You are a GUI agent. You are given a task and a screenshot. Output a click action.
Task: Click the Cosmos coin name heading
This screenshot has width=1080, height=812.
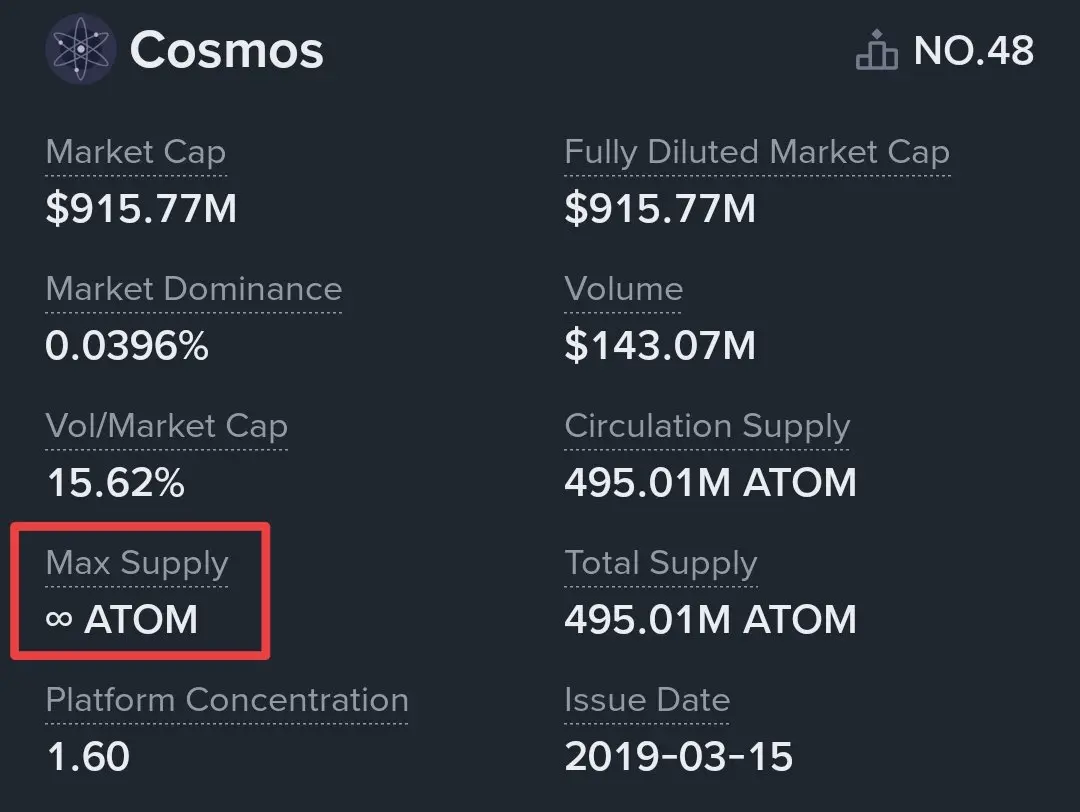click(x=227, y=50)
